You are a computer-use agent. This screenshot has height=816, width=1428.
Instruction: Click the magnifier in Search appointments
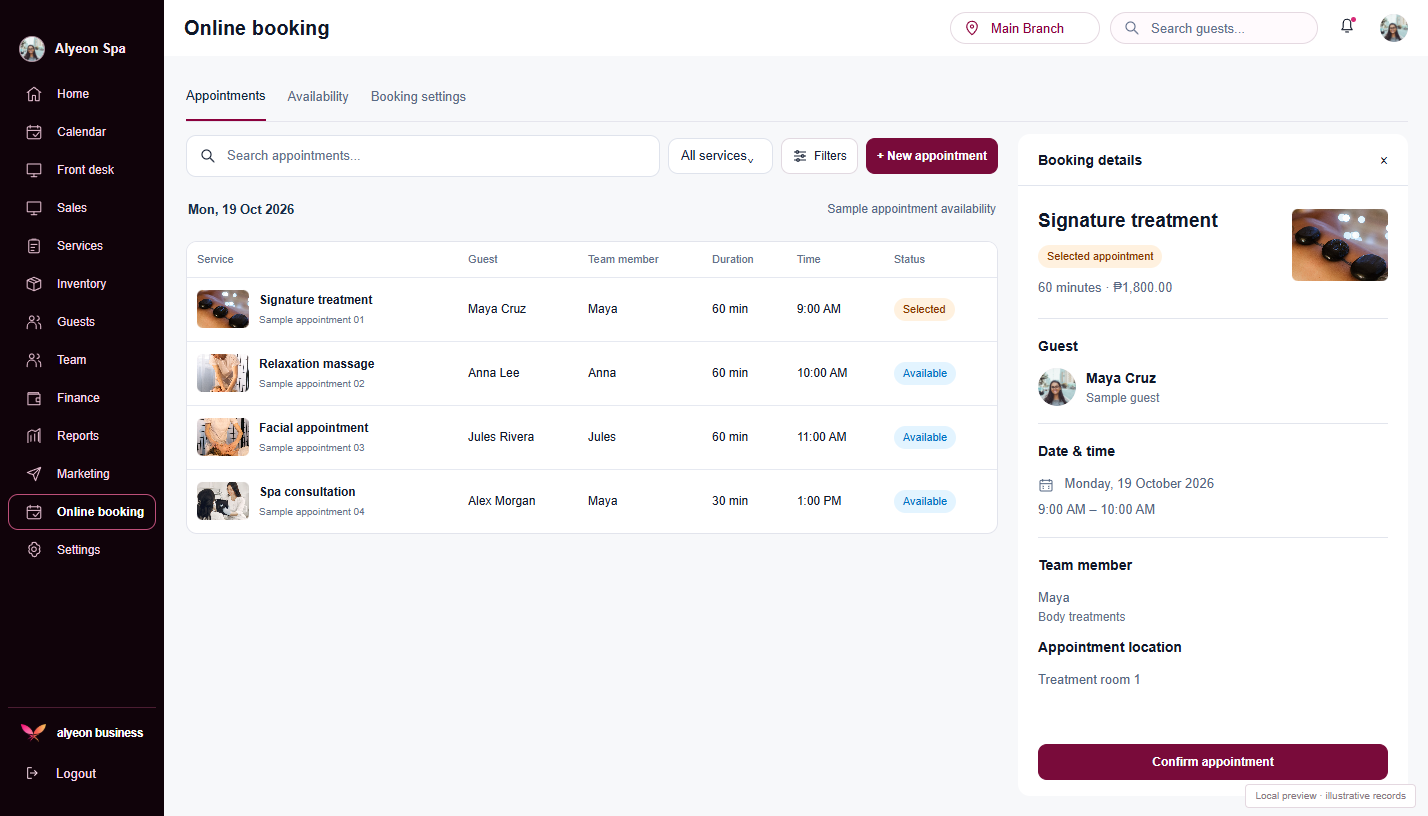point(208,156)
